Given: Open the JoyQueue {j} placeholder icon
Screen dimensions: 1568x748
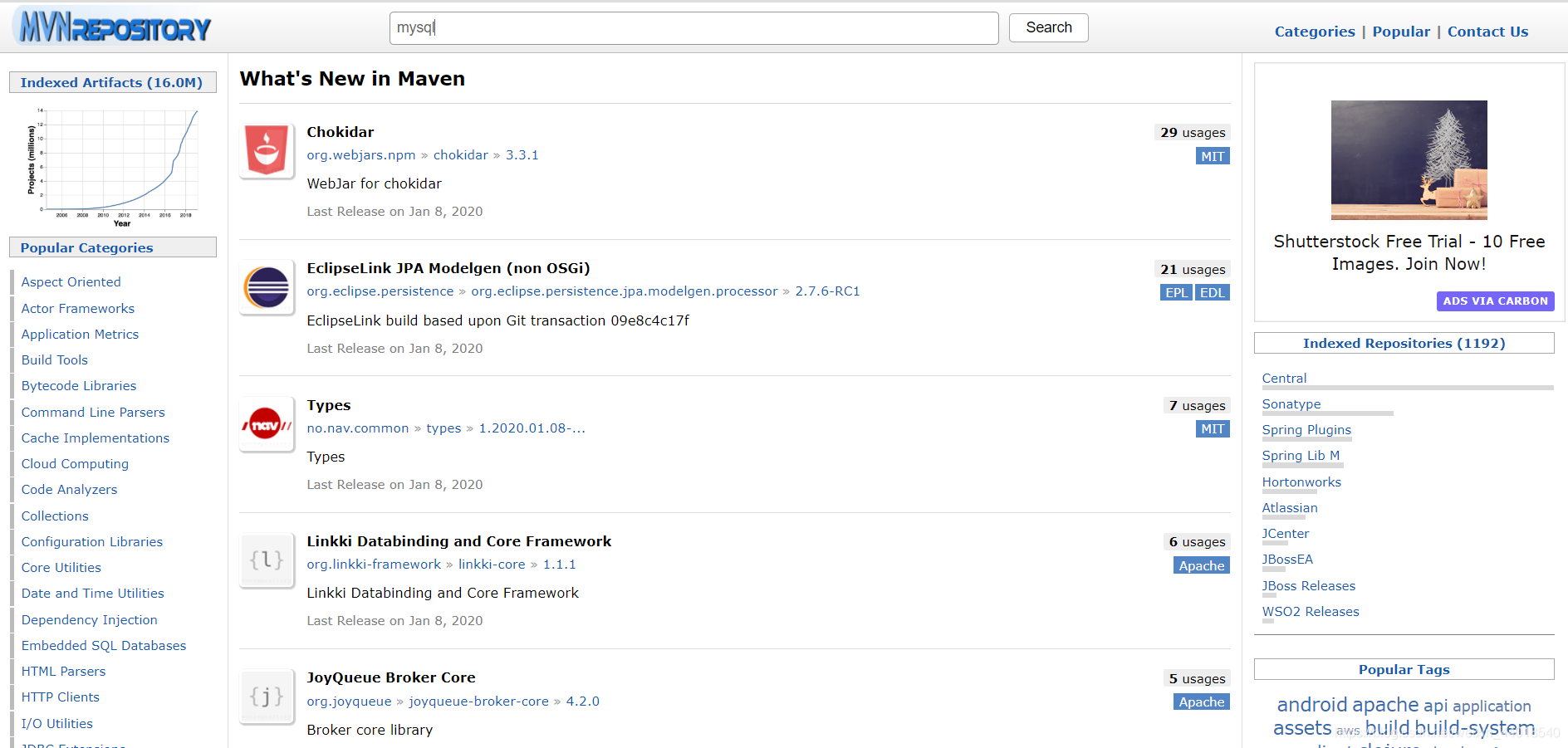Looking at the screenshot, I should [x=267, y=697].
